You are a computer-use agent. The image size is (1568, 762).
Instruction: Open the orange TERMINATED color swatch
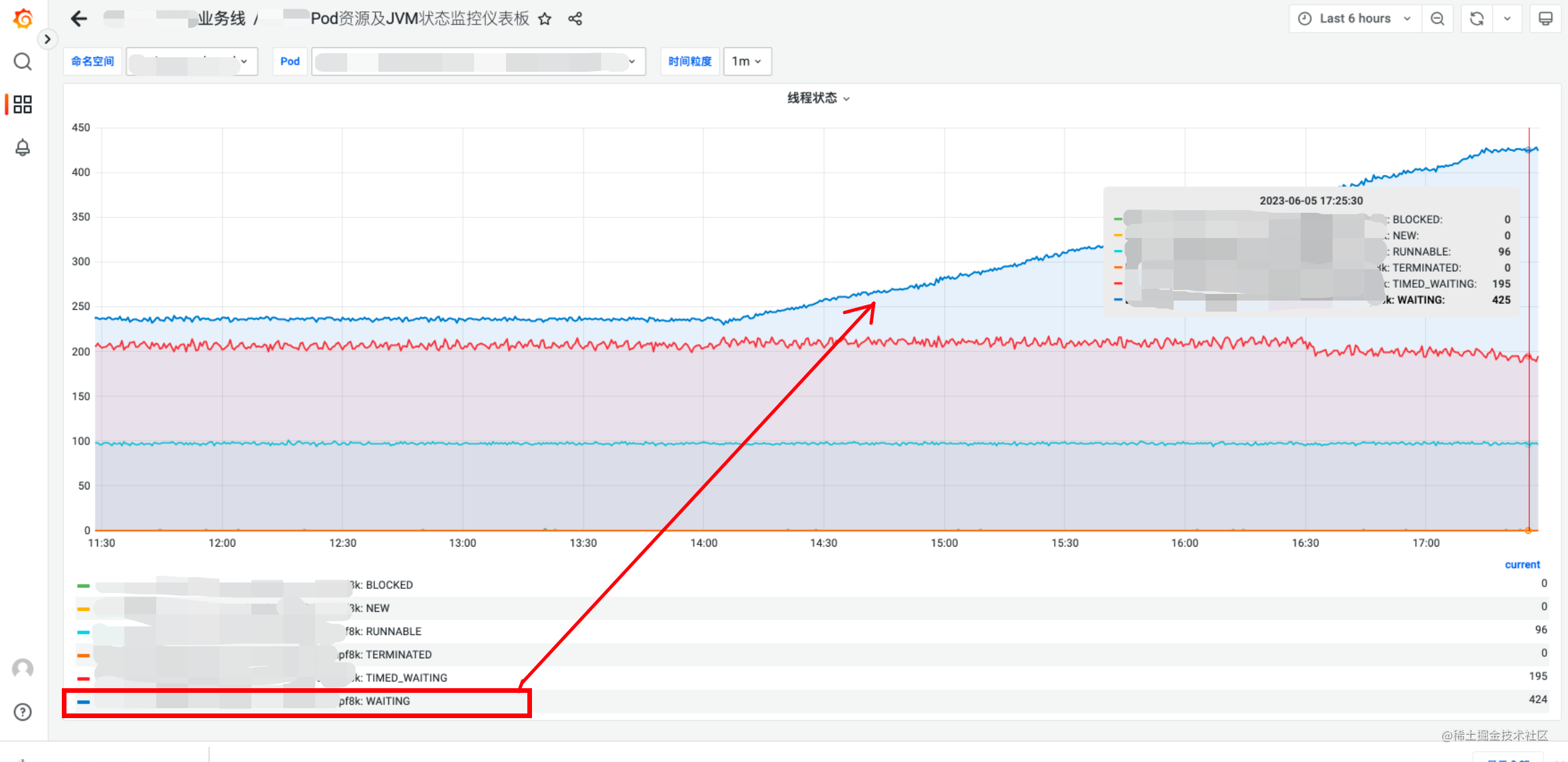click(83, 656)
